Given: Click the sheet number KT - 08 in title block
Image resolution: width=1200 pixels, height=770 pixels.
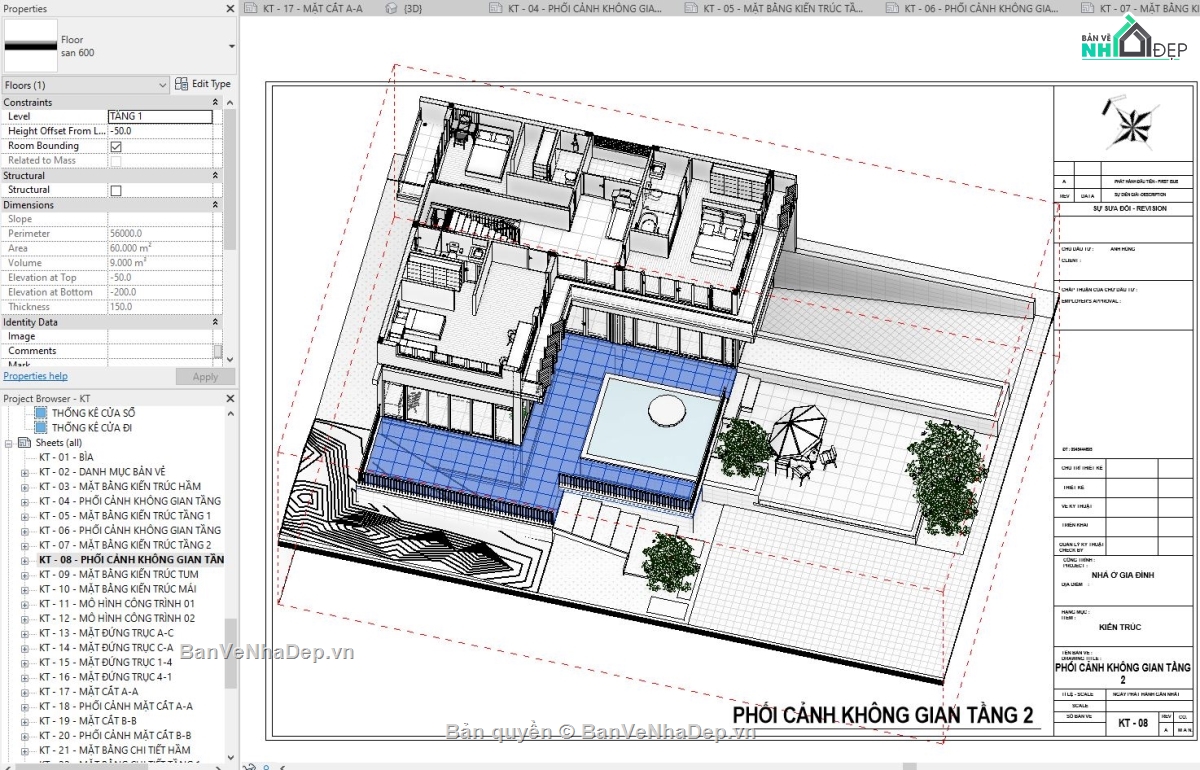Looking at the screenshot, I should coord(1132,722).
